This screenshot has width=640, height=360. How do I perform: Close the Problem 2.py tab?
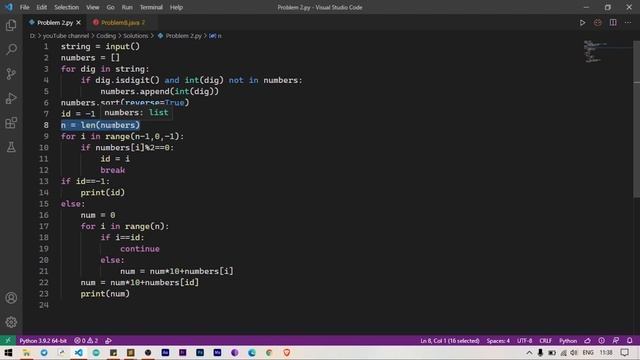pyautogui.click(x=78, y=23)
